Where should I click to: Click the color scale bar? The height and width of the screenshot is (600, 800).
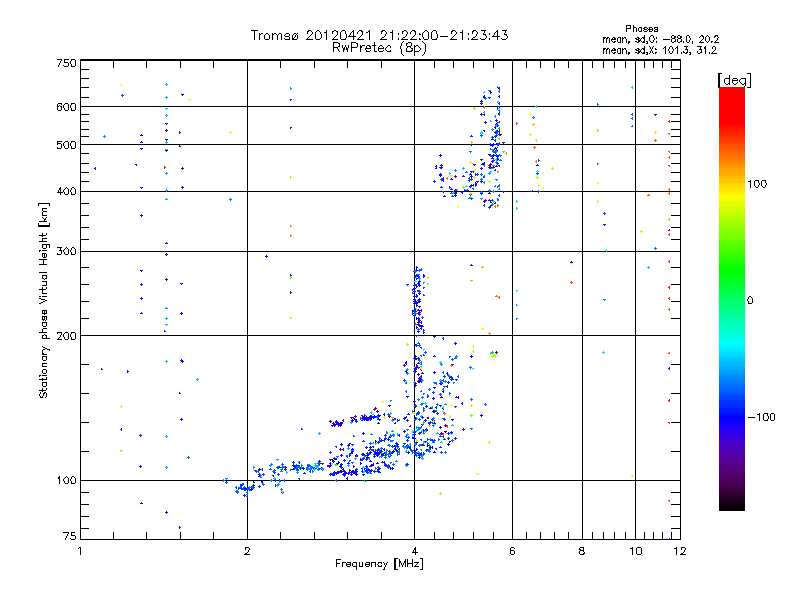(732, 298)
